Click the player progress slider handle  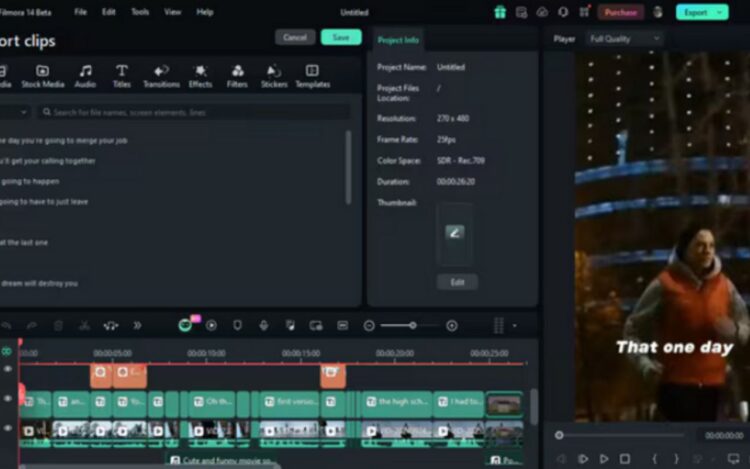(559, 436)
